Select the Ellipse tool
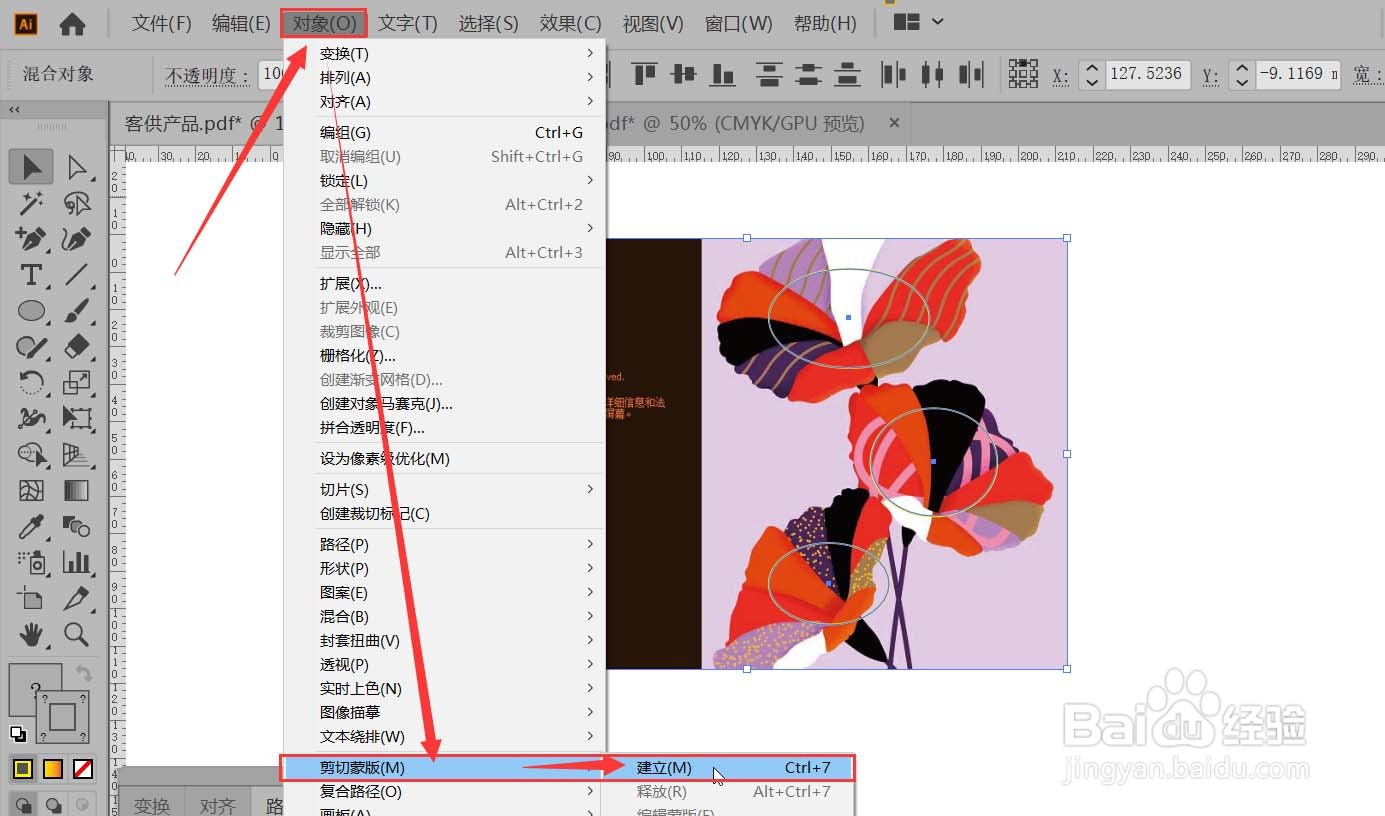Viewport: 1385px width, 816px height. point(31,311)
